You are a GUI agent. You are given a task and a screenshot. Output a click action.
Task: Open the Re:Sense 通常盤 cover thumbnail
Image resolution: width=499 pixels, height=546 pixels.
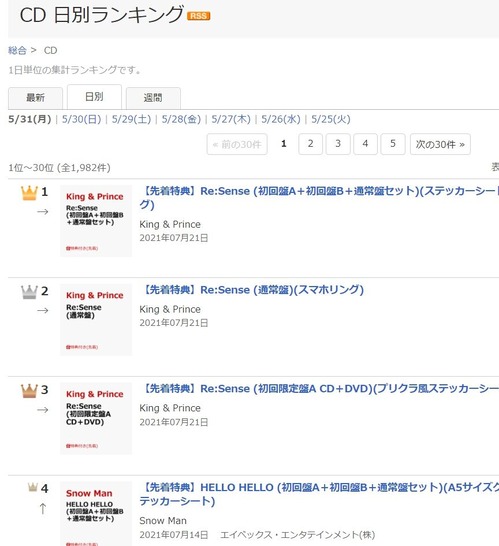(x=96, y=320)
